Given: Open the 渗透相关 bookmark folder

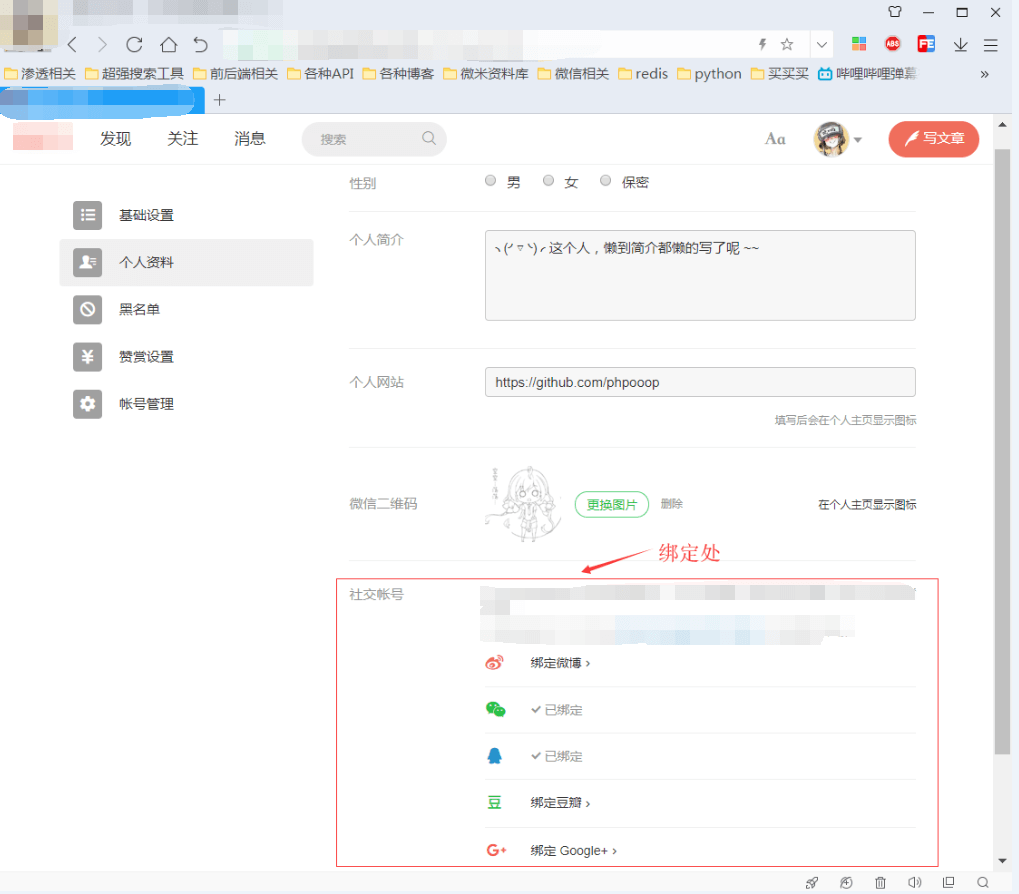Looking at the screenshot, I should tap(40, 74).
